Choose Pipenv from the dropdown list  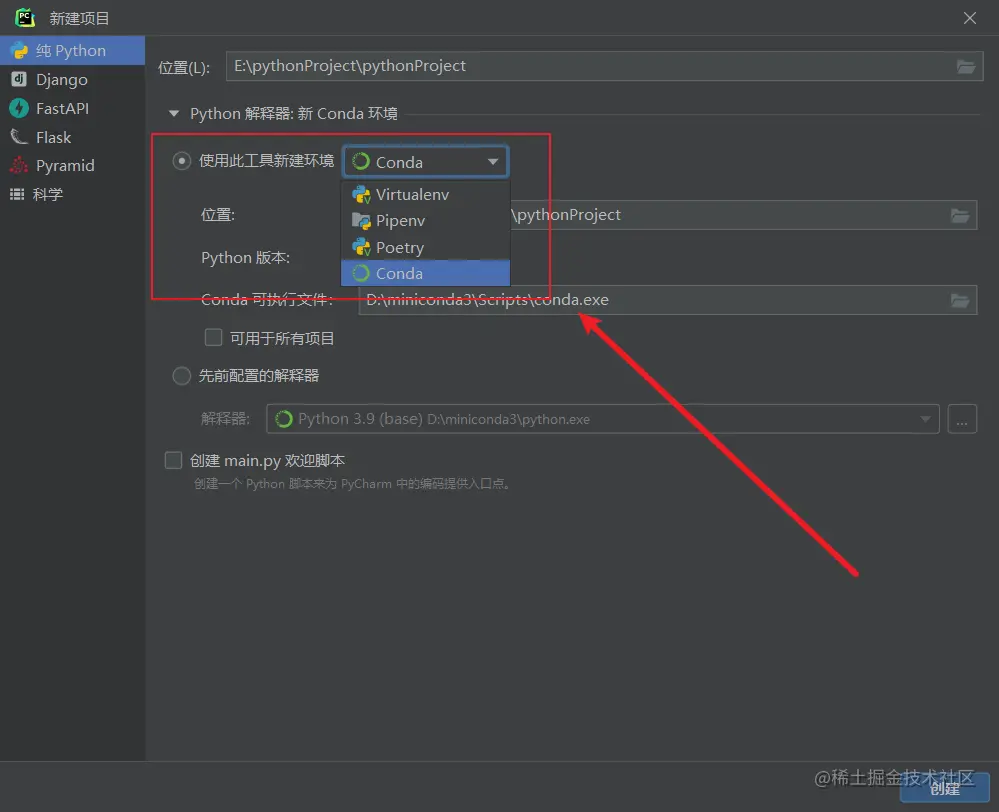[426, 221]
